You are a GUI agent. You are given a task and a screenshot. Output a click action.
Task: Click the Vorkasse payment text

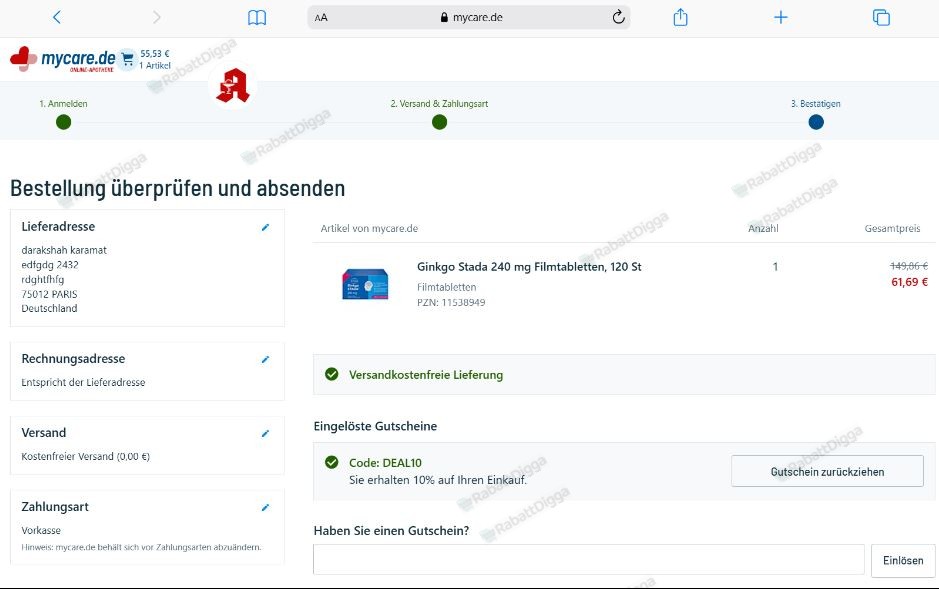coord(41,530)
